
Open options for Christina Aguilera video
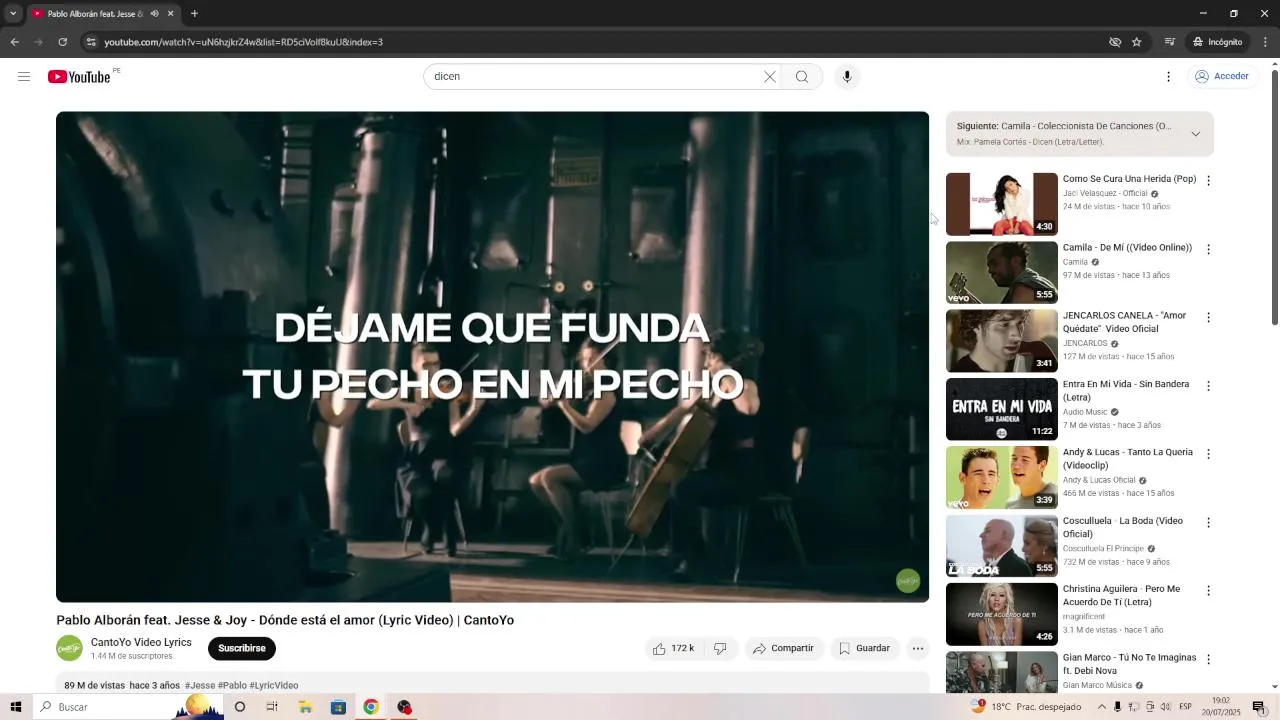1208,590
